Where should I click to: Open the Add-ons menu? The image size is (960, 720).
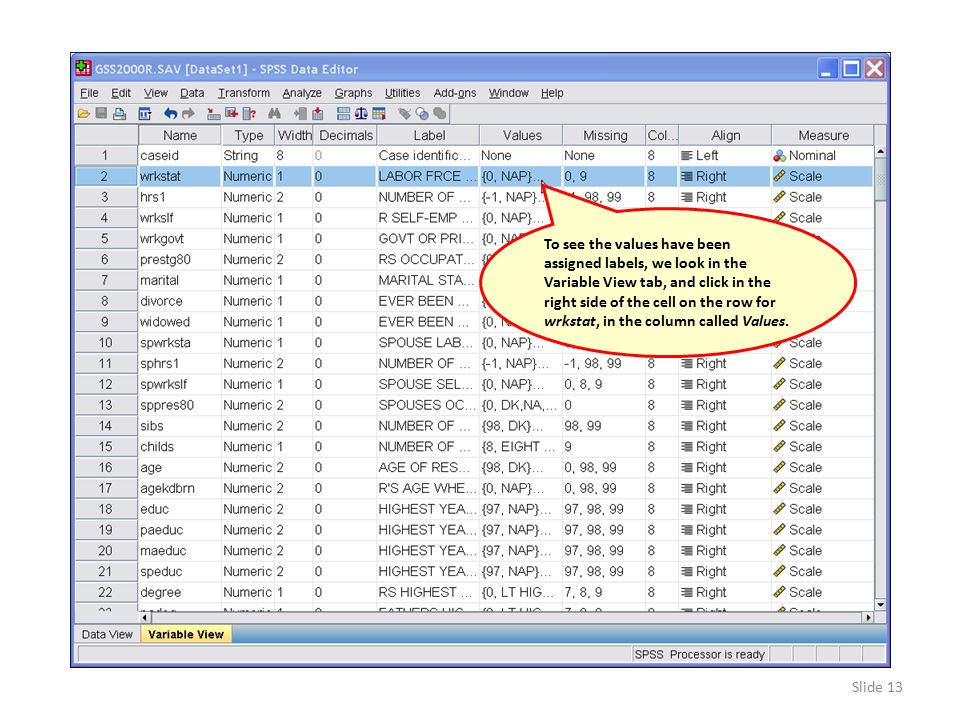[x=455, y=93]
